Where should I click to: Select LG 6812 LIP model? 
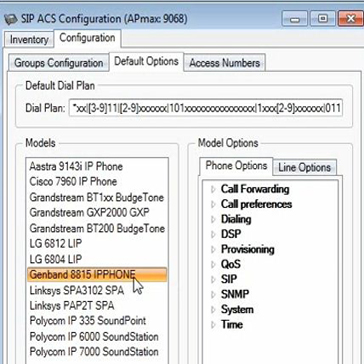[97, 243]
